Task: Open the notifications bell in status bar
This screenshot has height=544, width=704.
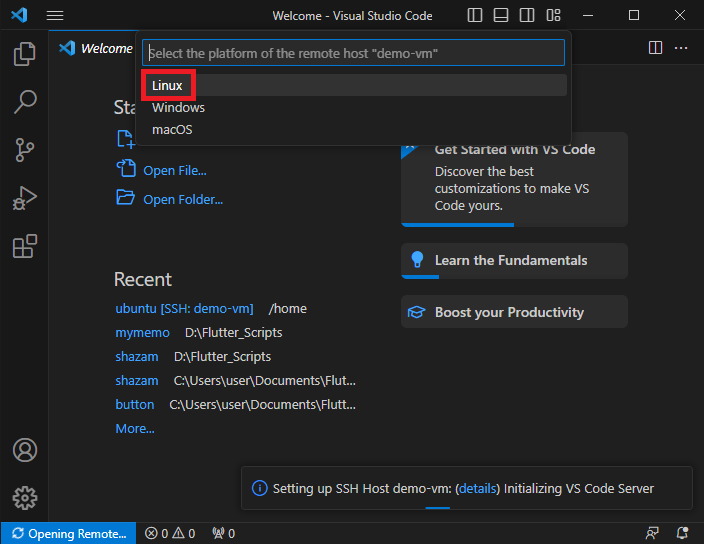Action: (682, 533)
